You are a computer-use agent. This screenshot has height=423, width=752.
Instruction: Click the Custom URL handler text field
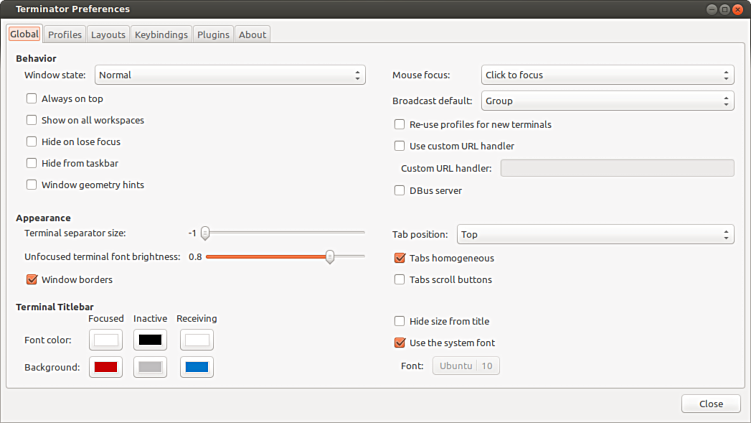[617, 168]
